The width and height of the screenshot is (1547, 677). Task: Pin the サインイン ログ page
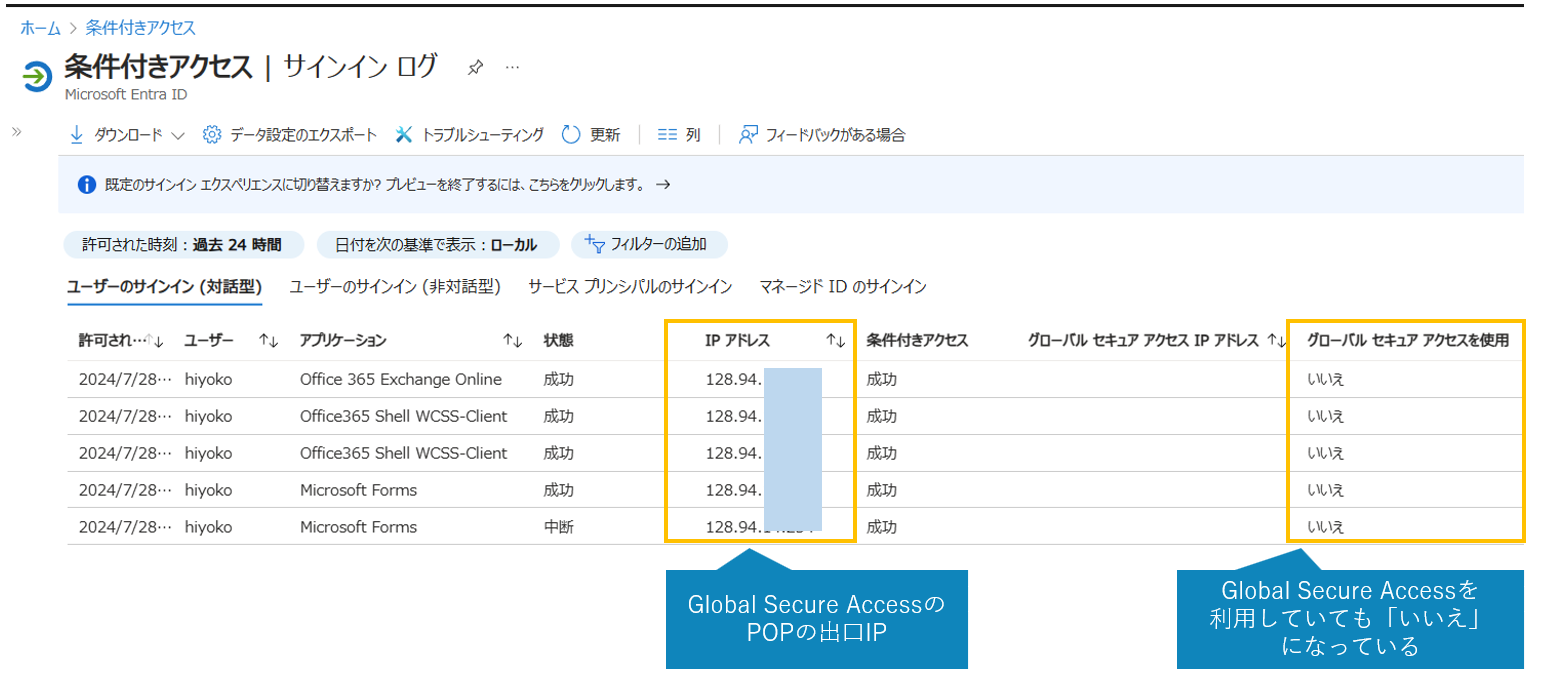(x=476, y=68)
